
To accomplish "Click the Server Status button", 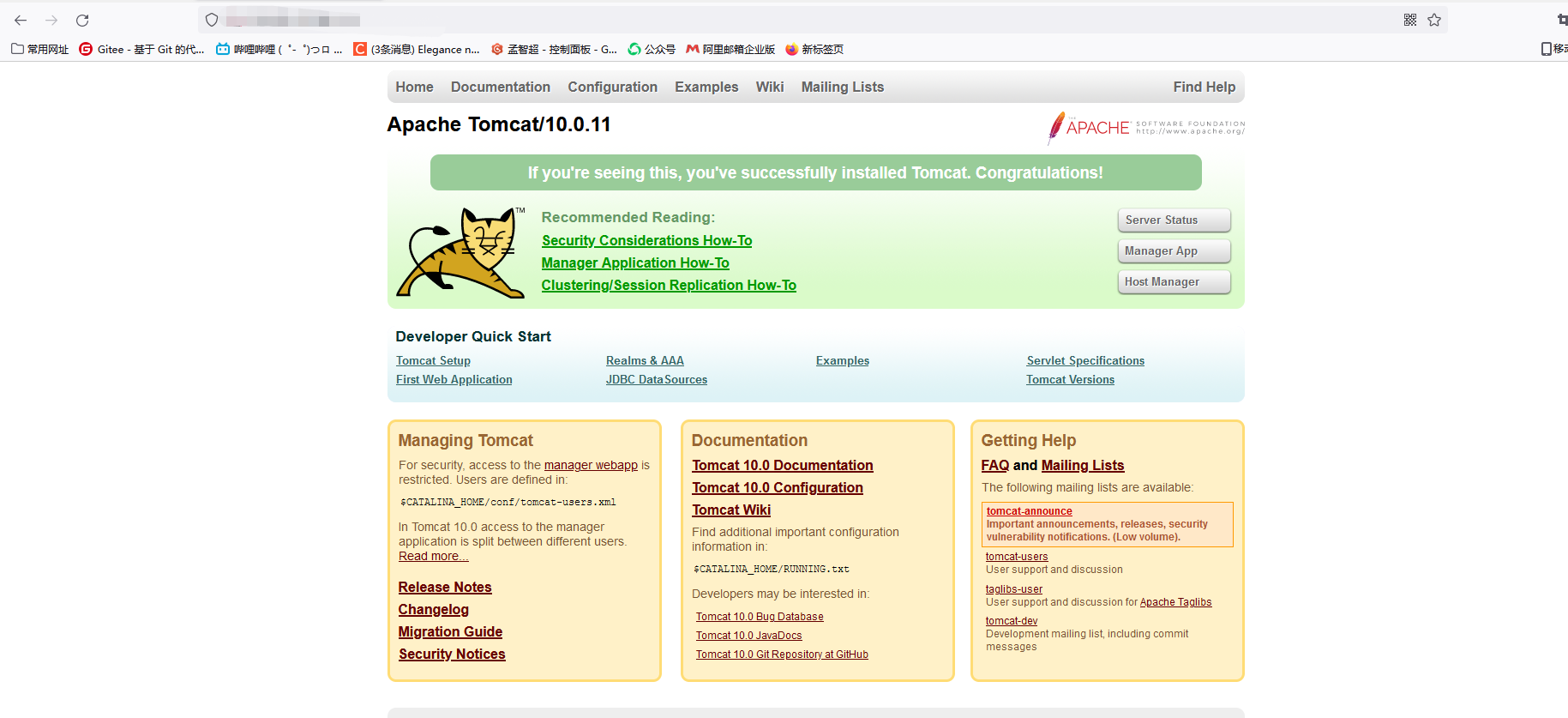I will pyautogui.click(x=1174, y=220).
